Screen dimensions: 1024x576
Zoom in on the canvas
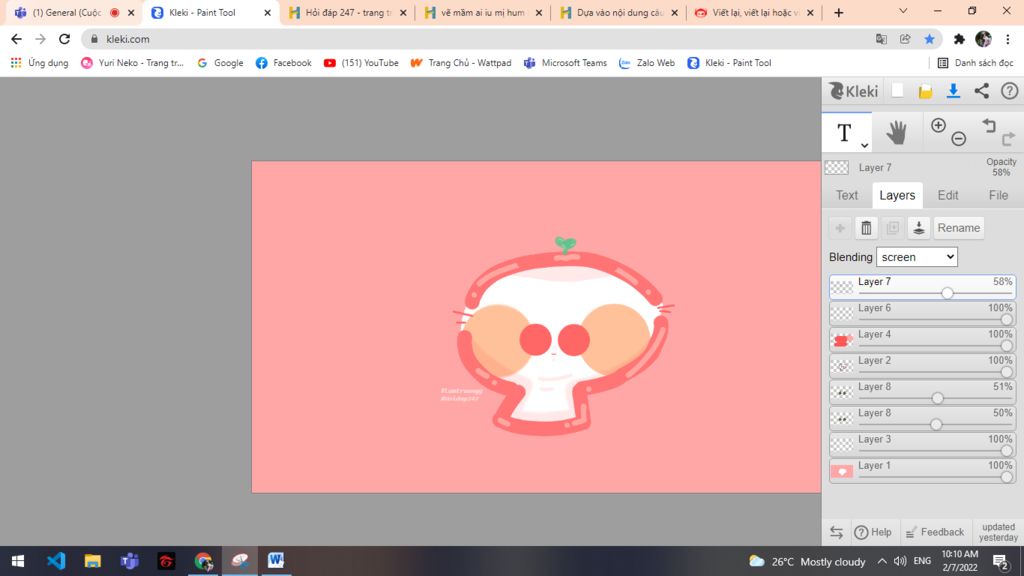pos(938,125)
